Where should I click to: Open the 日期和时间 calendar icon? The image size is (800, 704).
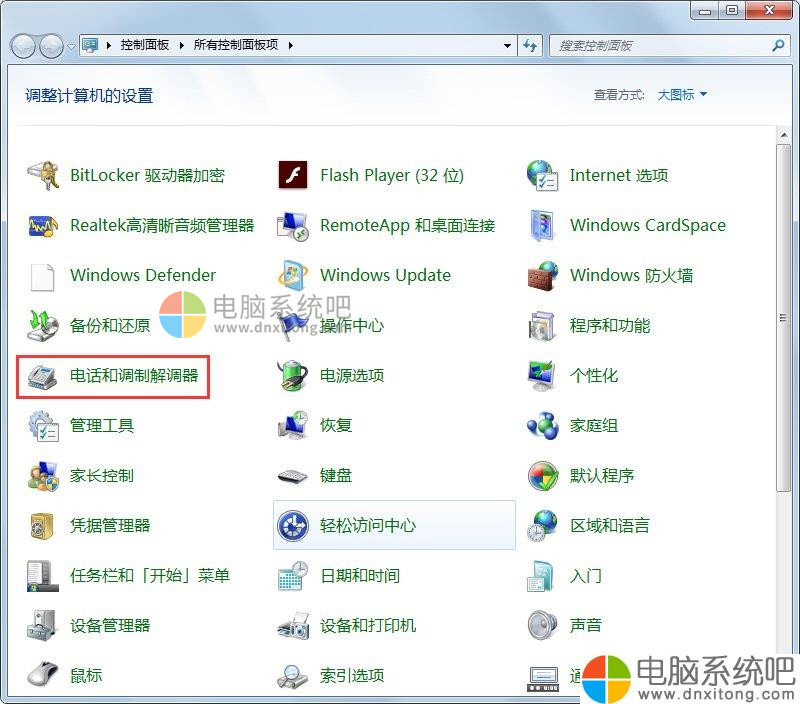(293, 575)
